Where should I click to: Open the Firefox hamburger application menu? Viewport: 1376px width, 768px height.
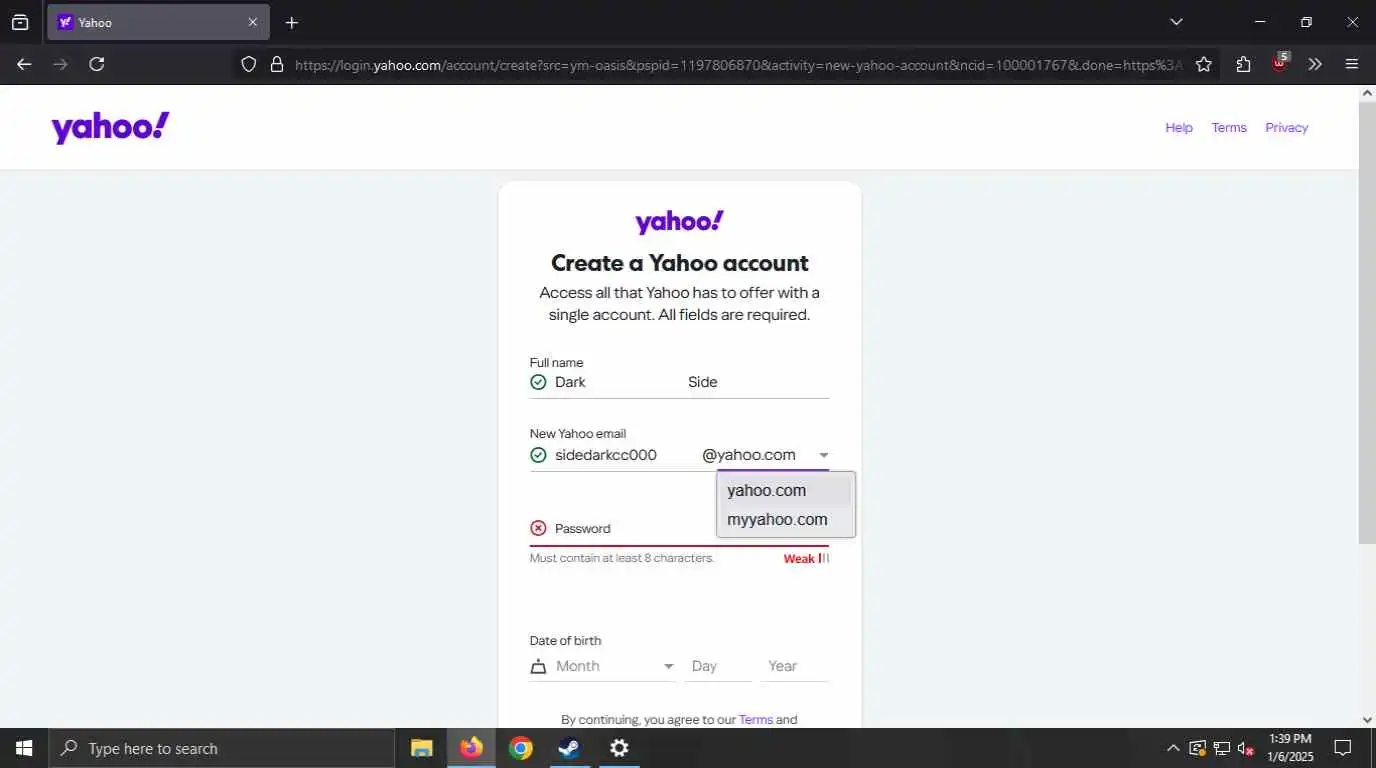[x=1352, y=64]
